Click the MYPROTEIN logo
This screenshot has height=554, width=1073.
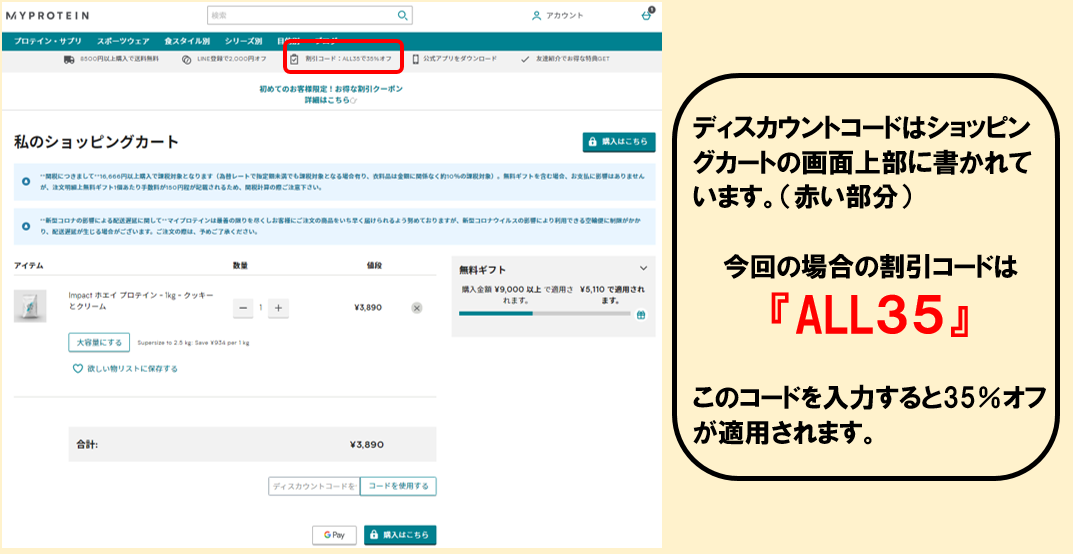click(47, 15)
